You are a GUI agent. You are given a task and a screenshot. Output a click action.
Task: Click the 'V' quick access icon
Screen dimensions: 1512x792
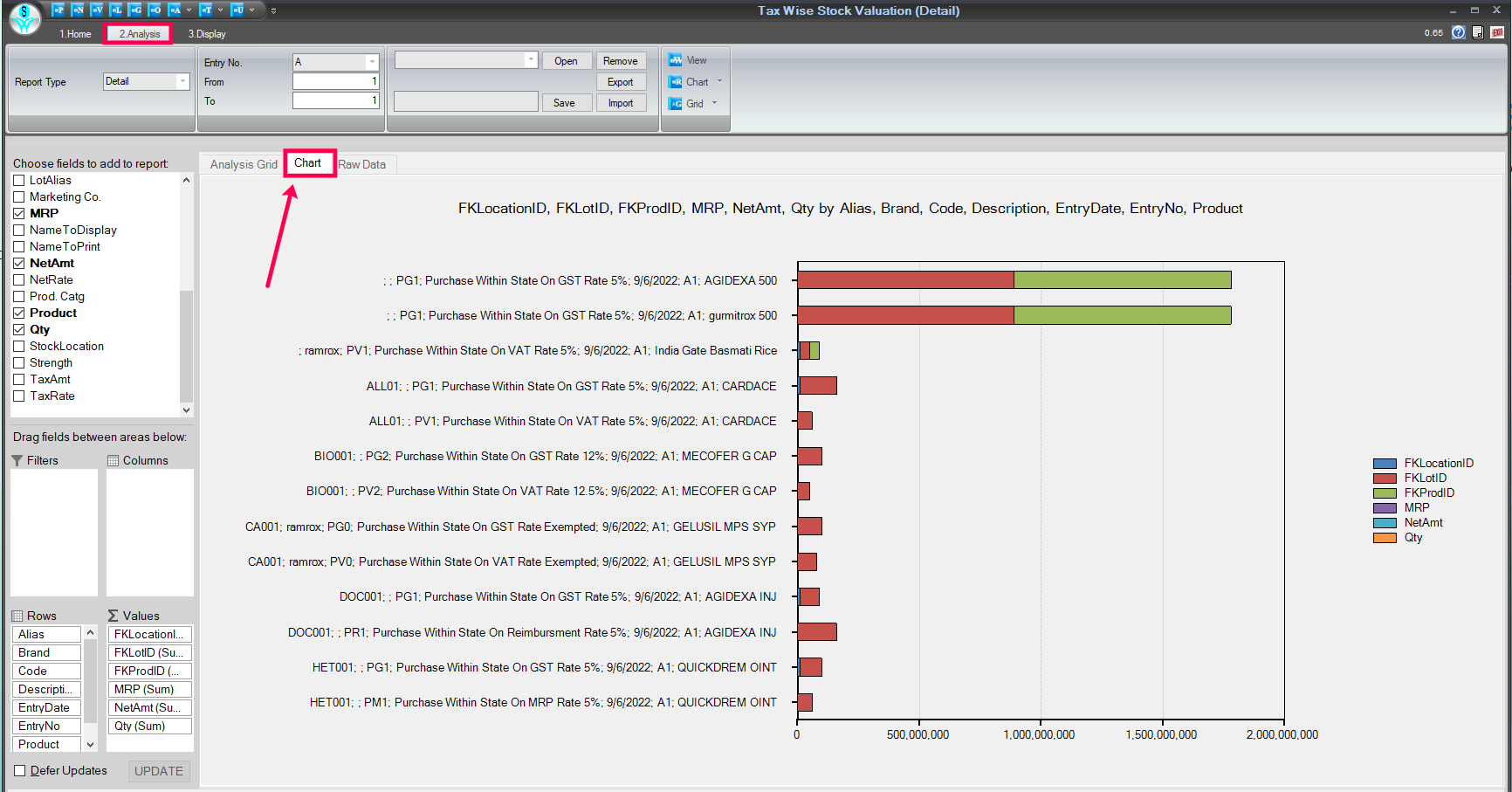coord(97,10)
